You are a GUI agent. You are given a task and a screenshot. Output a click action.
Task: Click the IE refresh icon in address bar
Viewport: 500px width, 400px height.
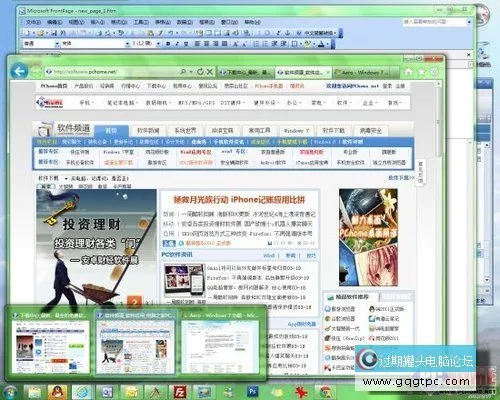click(x=200, y=72)
